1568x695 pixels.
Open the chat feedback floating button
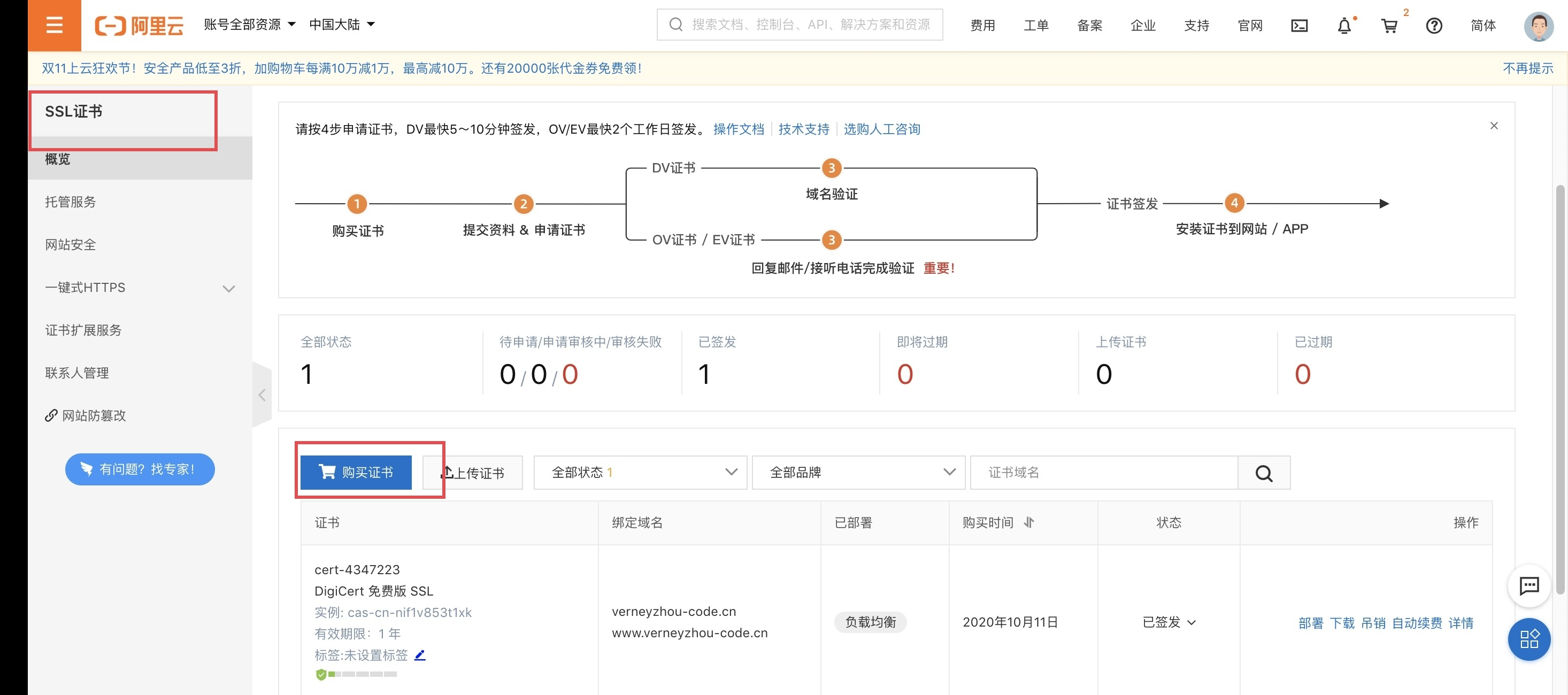[x=1528, y=585]
